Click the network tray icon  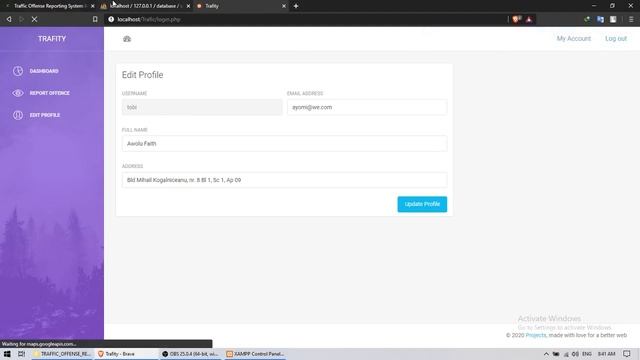tap(566, 354)
